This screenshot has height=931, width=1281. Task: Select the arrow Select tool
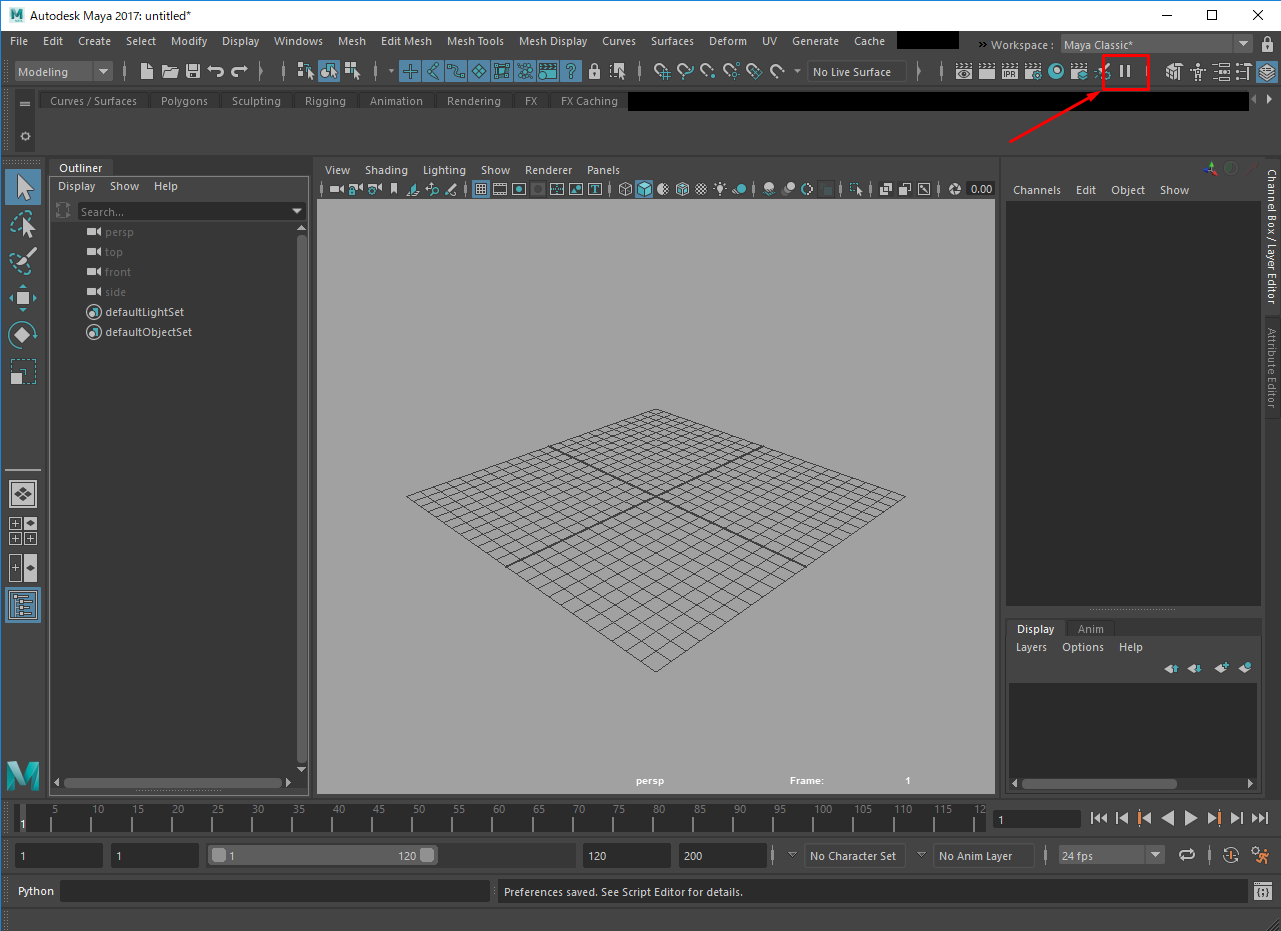23,187
